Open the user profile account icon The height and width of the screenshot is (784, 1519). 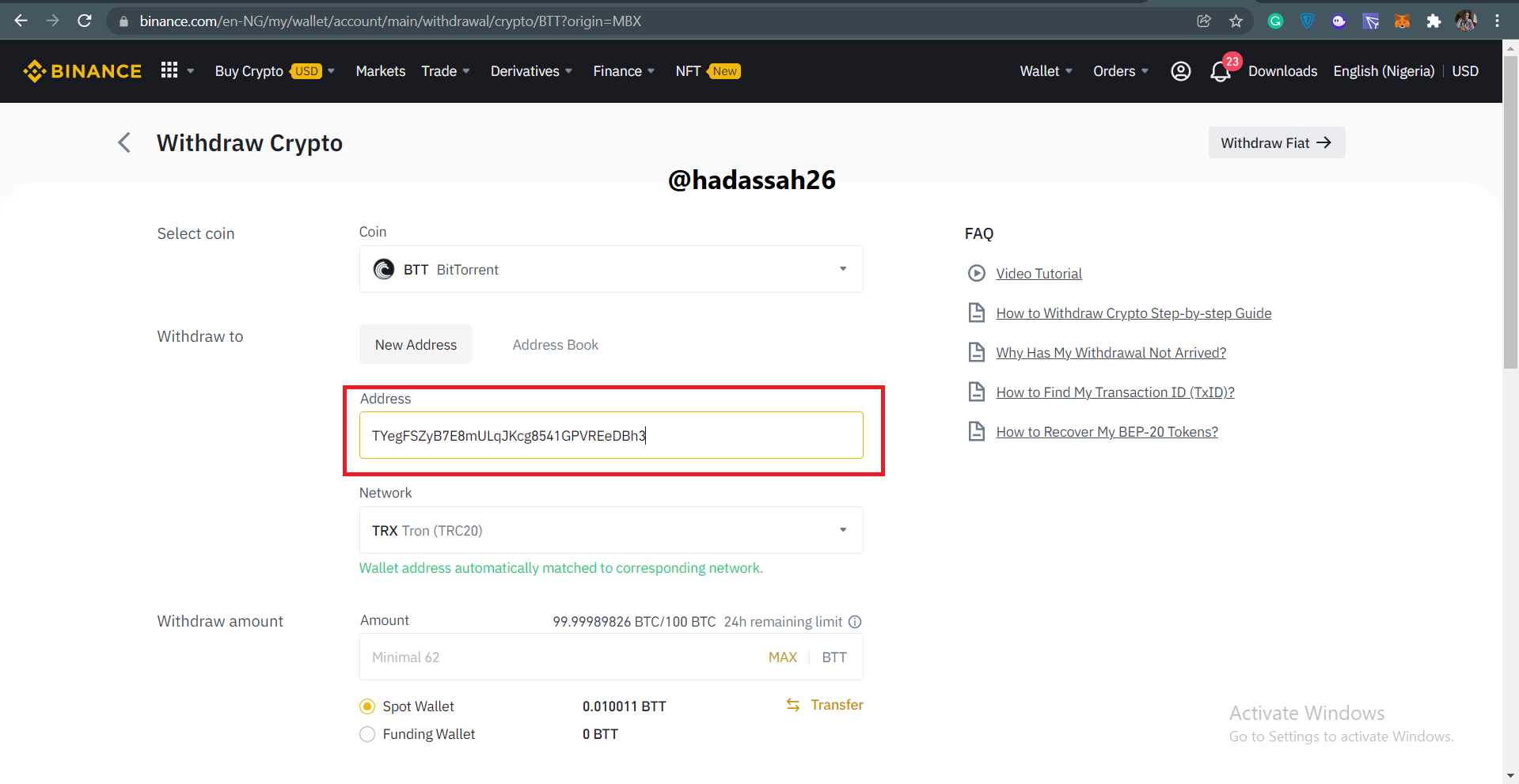click(1180, 71)
